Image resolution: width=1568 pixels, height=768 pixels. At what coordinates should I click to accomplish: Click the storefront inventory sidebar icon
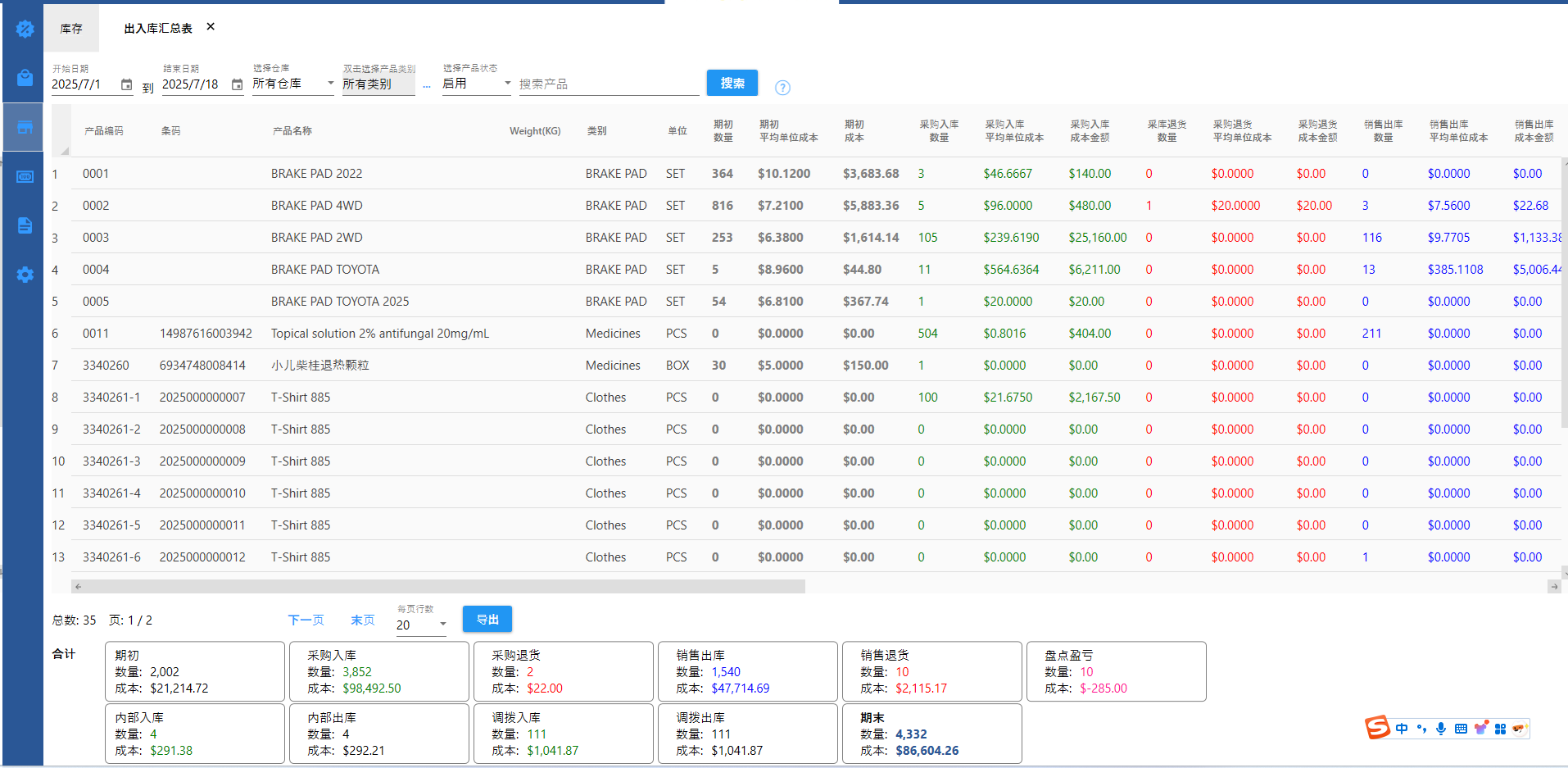25,127
